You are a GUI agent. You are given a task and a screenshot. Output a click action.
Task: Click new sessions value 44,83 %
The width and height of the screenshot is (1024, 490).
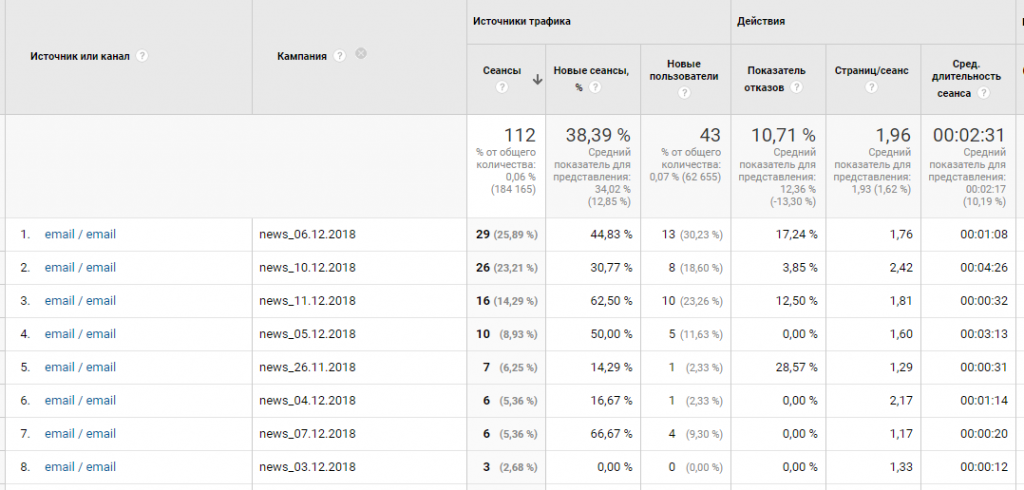tap(609, 235)
